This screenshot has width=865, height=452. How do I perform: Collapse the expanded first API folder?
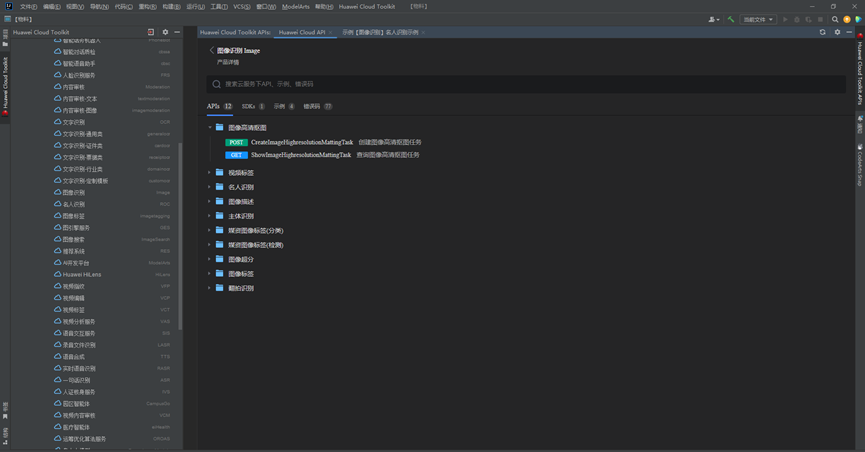210,127
